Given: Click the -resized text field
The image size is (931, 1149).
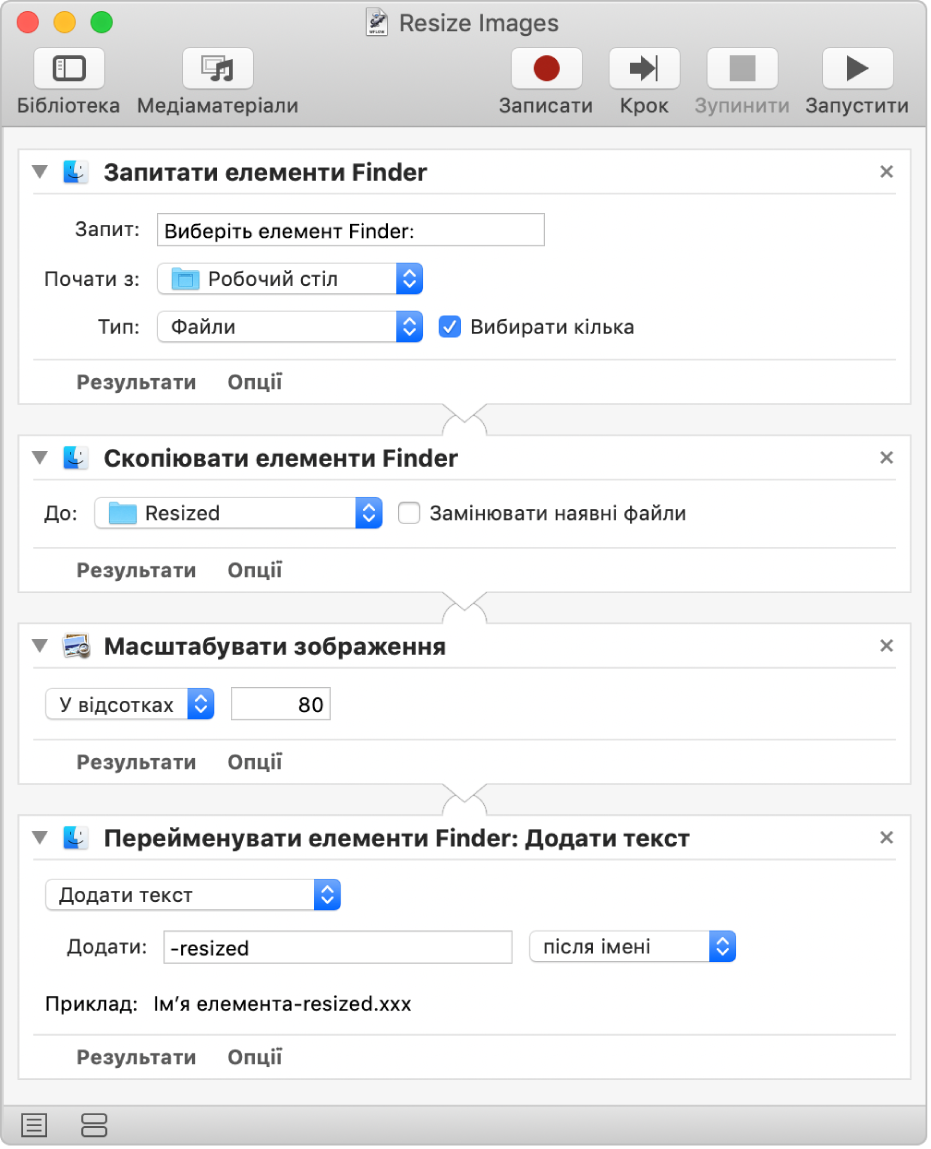Looking at the screenshot, I should (337, 948).
